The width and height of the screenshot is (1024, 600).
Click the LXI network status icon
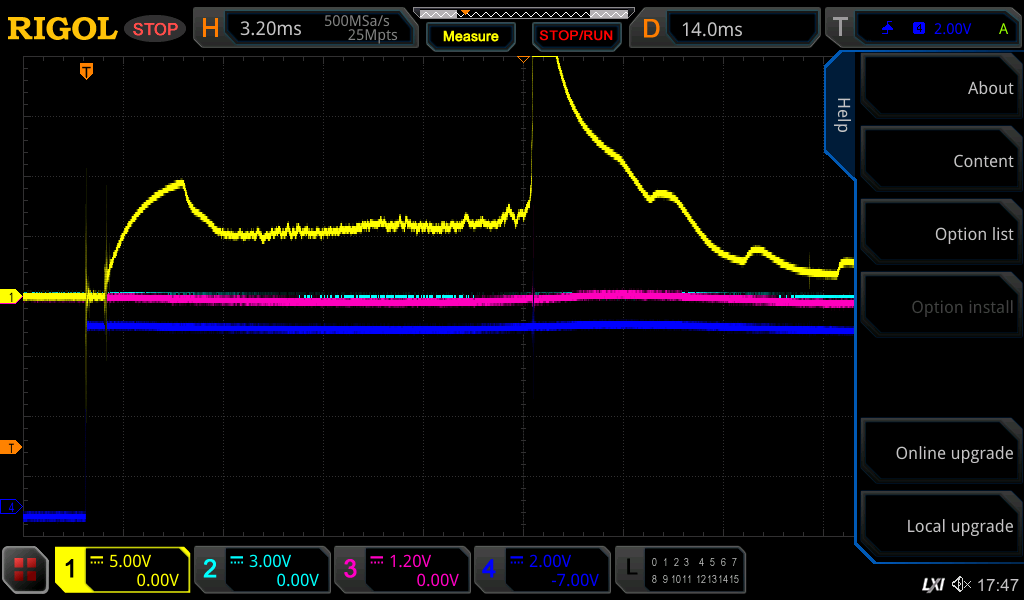[x=932, y=584]
